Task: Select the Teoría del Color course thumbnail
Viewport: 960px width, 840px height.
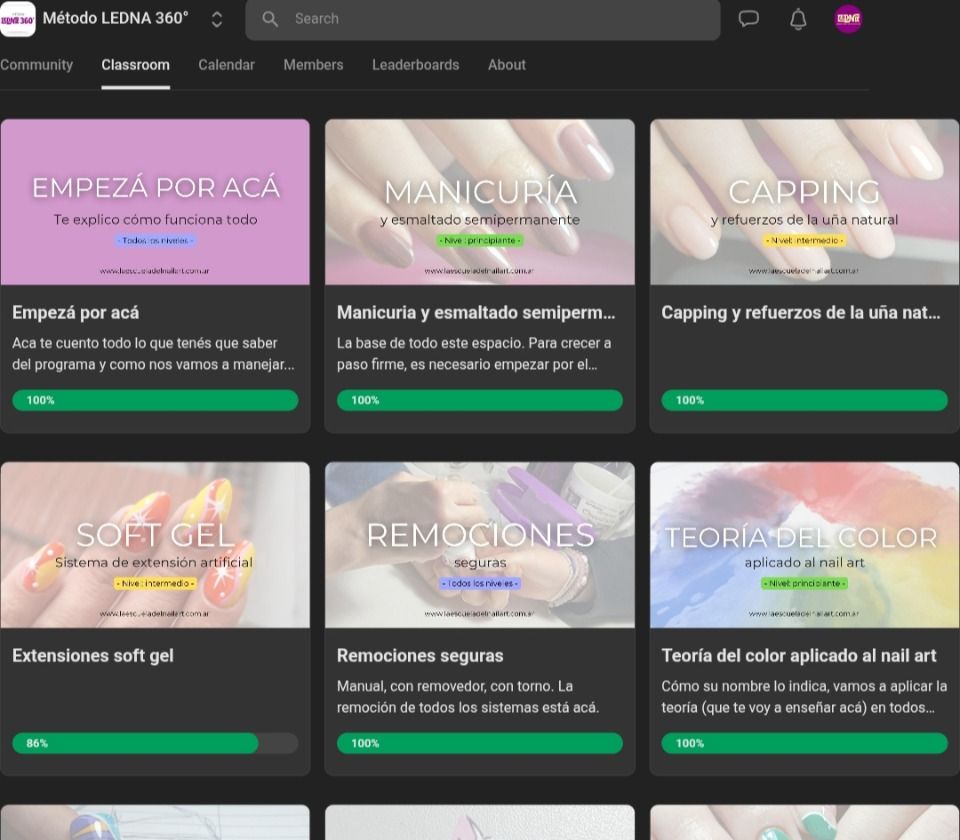Action: [804, 545]
